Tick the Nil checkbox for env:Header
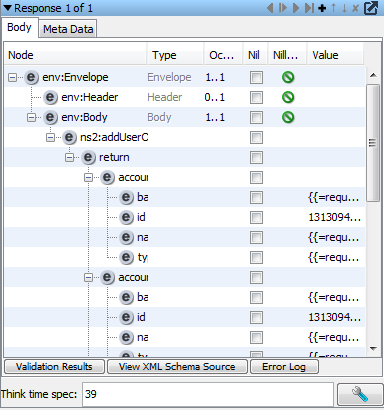The height and width of the screenshot is (410, 384). click(x=256, y=98)
